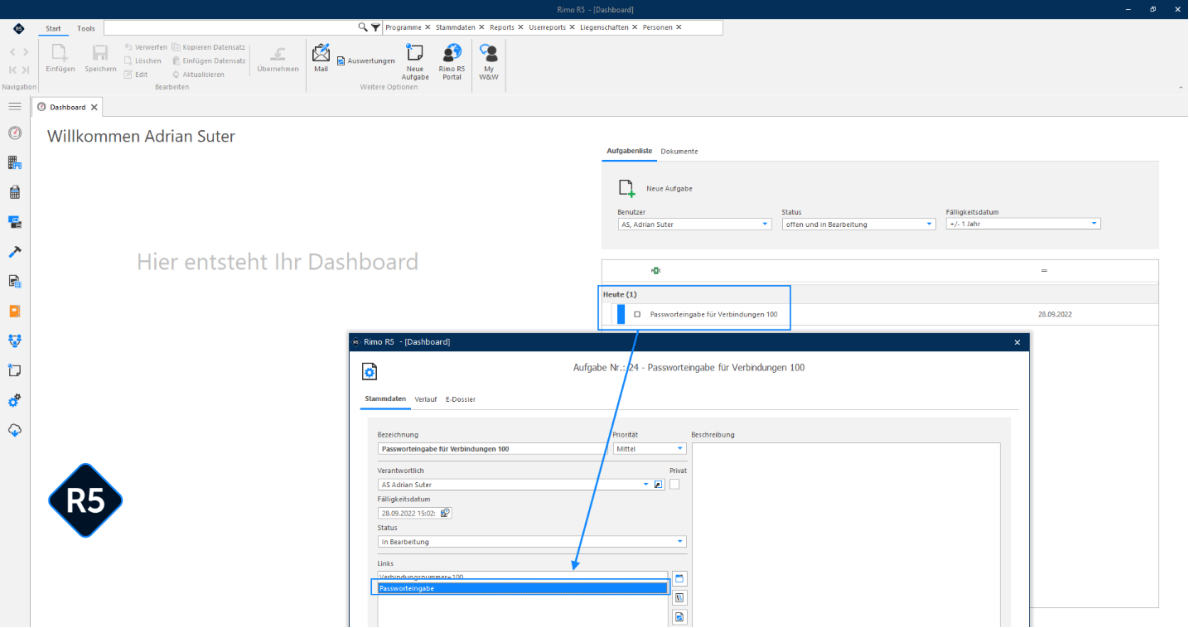1189x628 pixels.
Task: Toggle the Privat checkbox
Action: pos(674,484)
